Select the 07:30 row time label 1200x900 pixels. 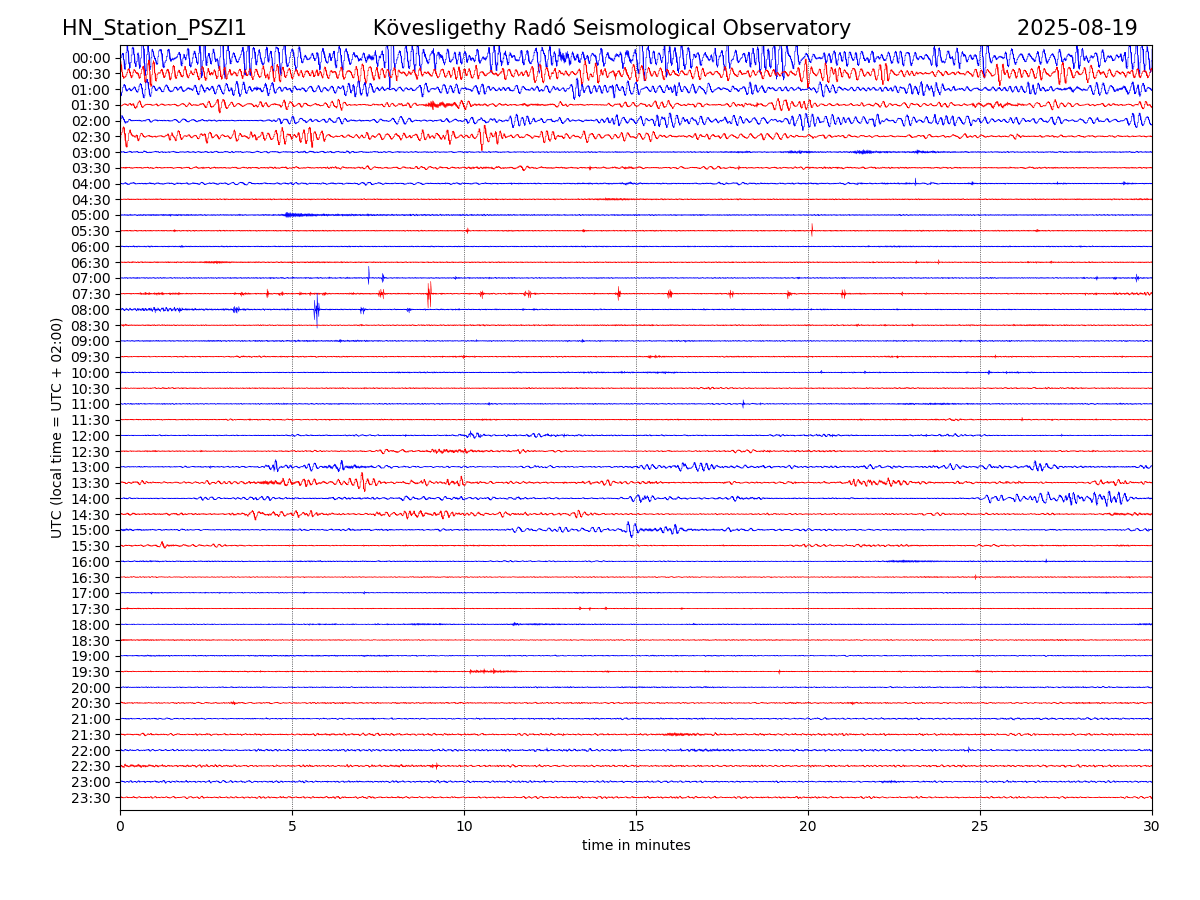91,294
